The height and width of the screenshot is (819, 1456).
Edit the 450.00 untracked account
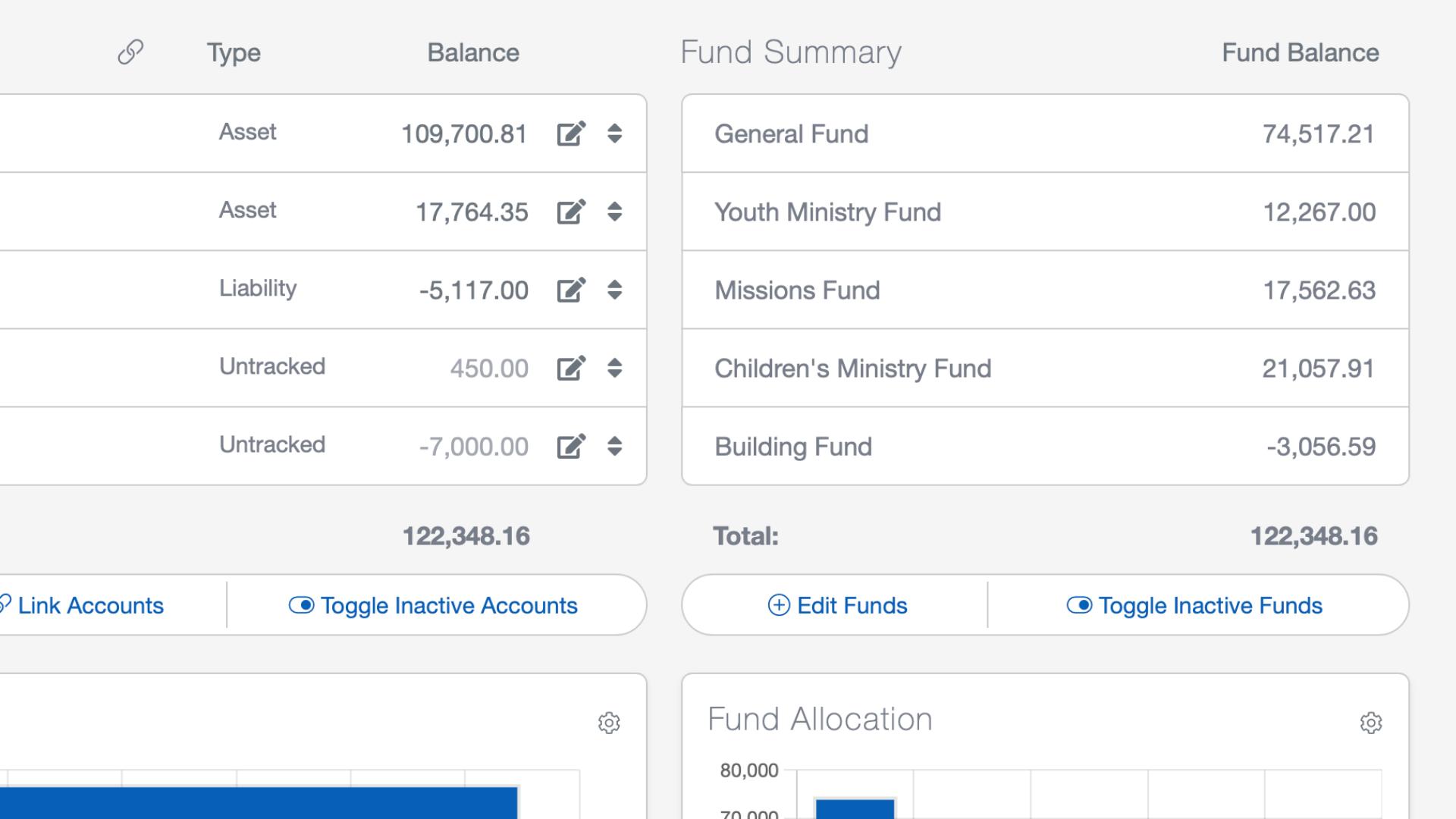tap(571, 368)
